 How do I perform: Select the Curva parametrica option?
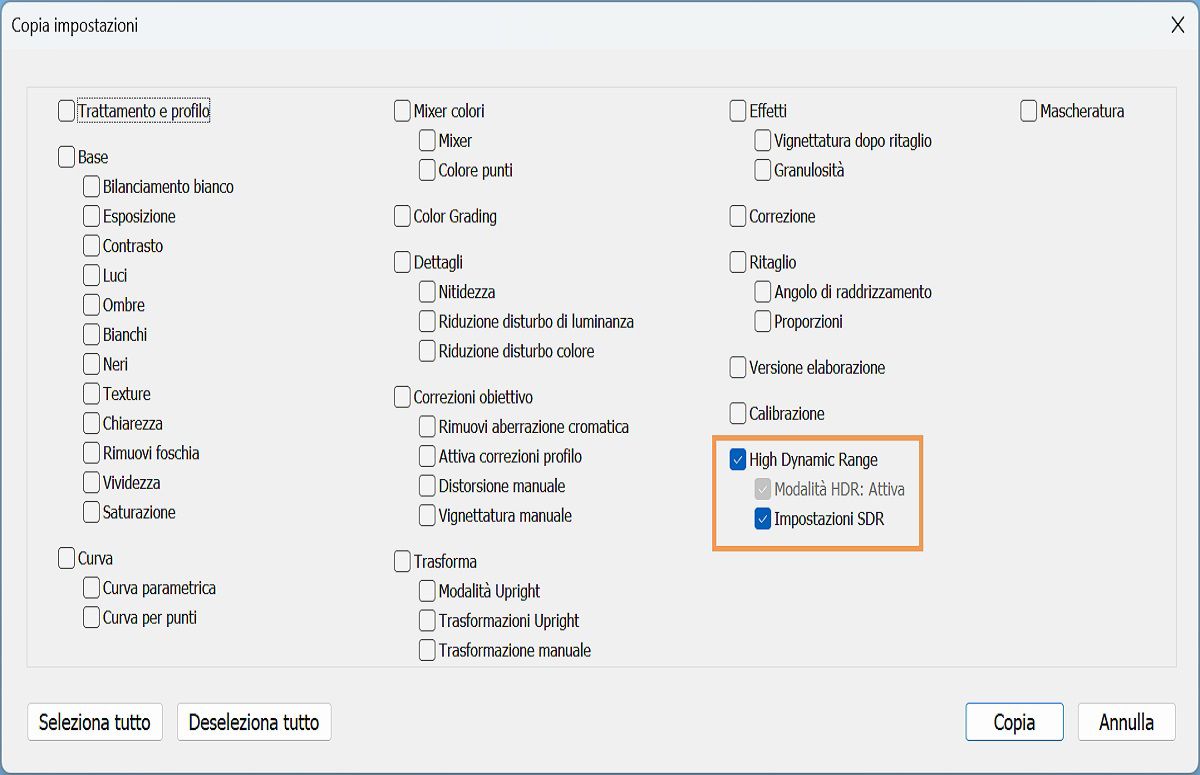coord(90,588)
